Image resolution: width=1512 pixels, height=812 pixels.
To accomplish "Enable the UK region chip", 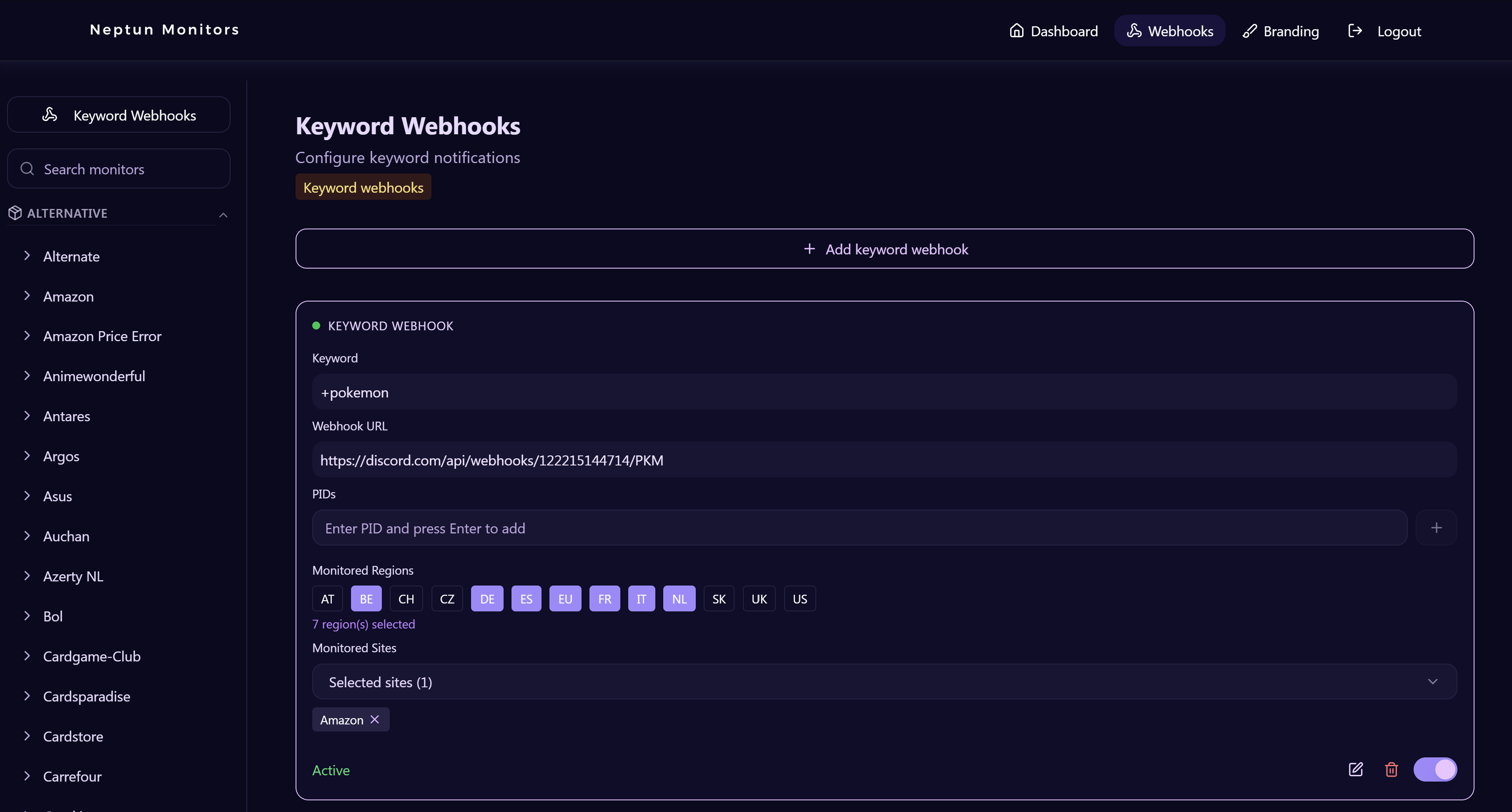I will pos(758,599).
